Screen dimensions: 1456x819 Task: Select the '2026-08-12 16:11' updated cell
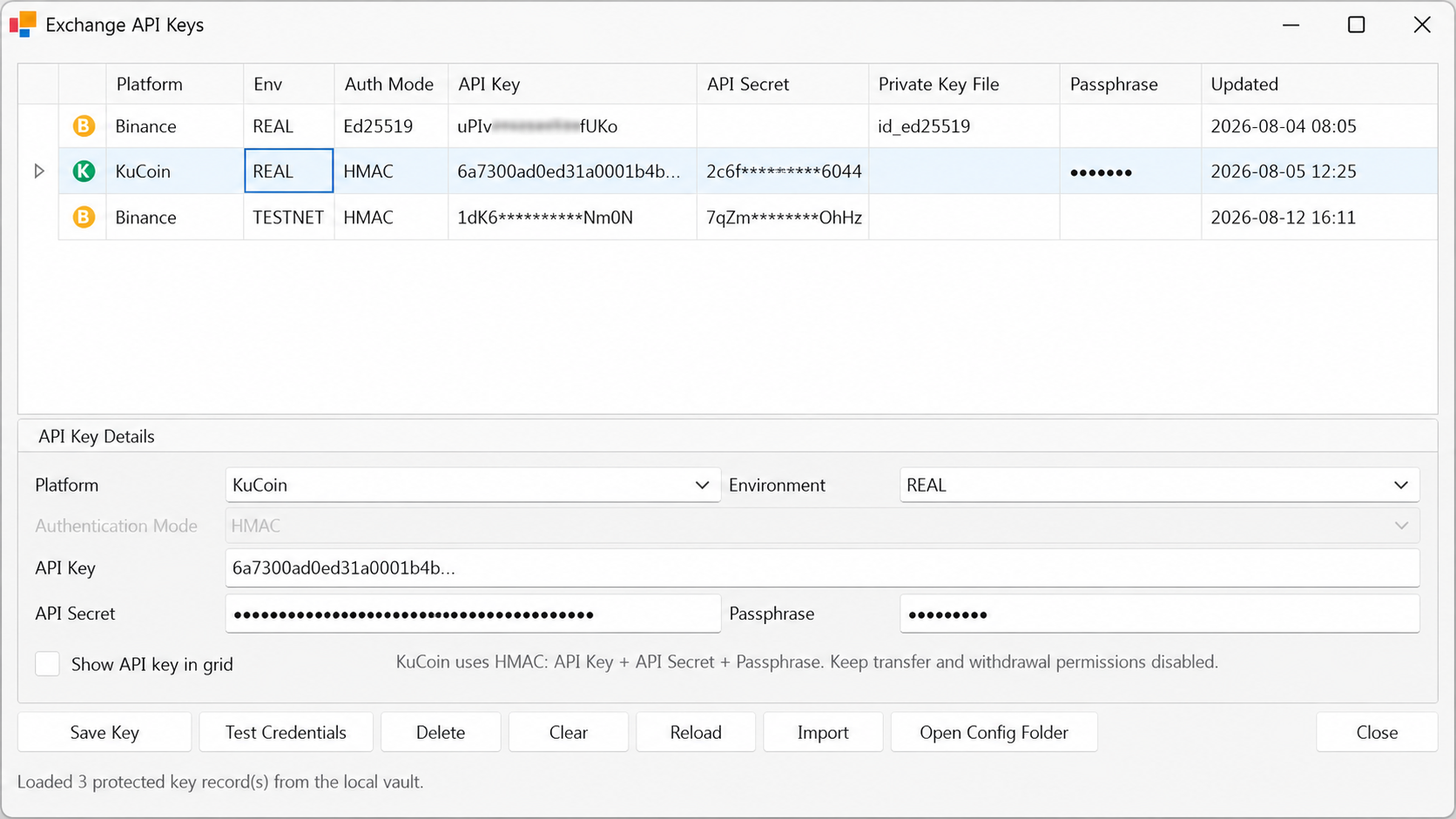click(x=1319, y=217)
